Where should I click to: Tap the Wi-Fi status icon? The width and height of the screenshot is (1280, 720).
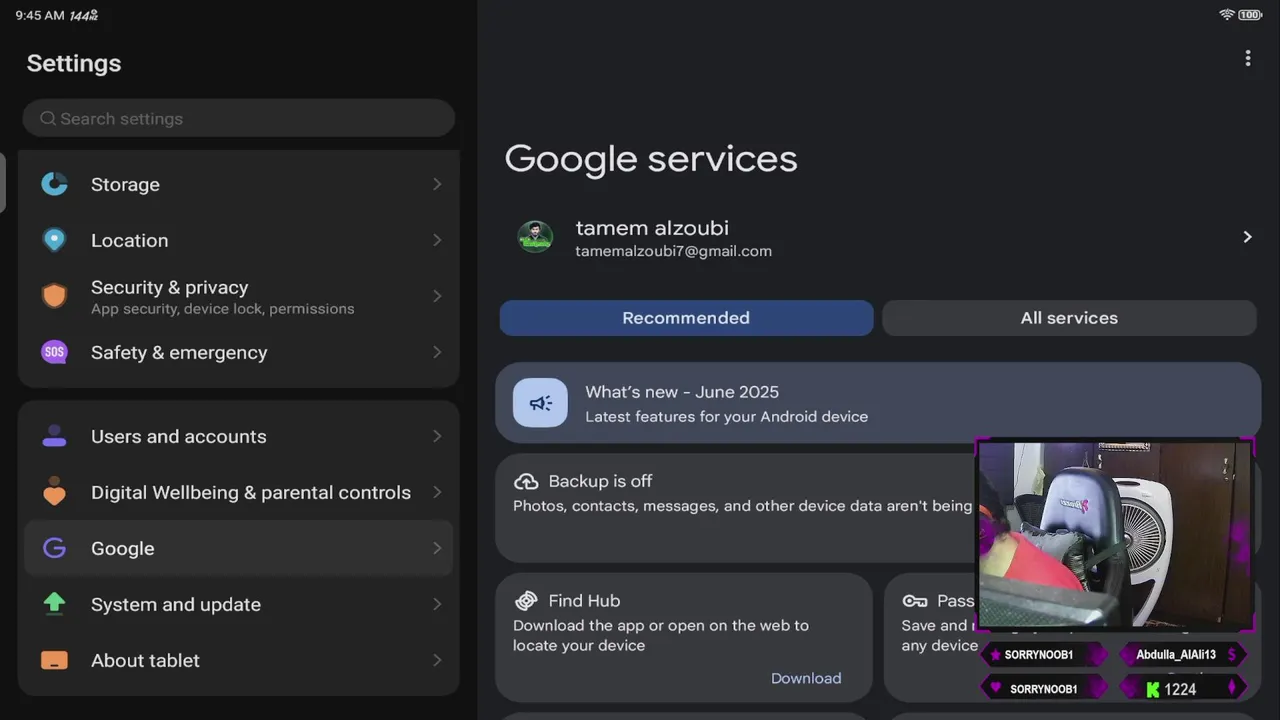[1226, 15]
